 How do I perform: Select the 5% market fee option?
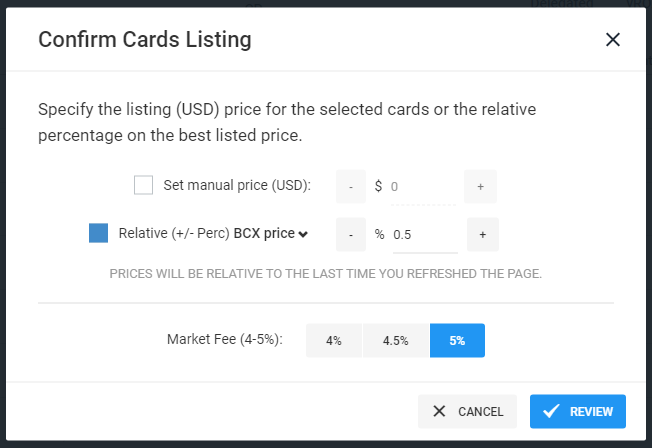[457, 340]
